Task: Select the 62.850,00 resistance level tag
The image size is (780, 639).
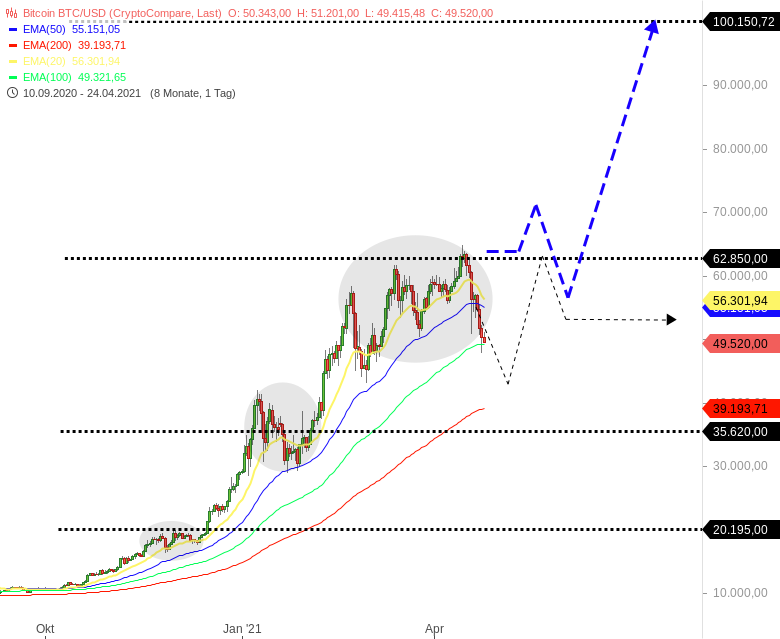Action: [740, 258]
